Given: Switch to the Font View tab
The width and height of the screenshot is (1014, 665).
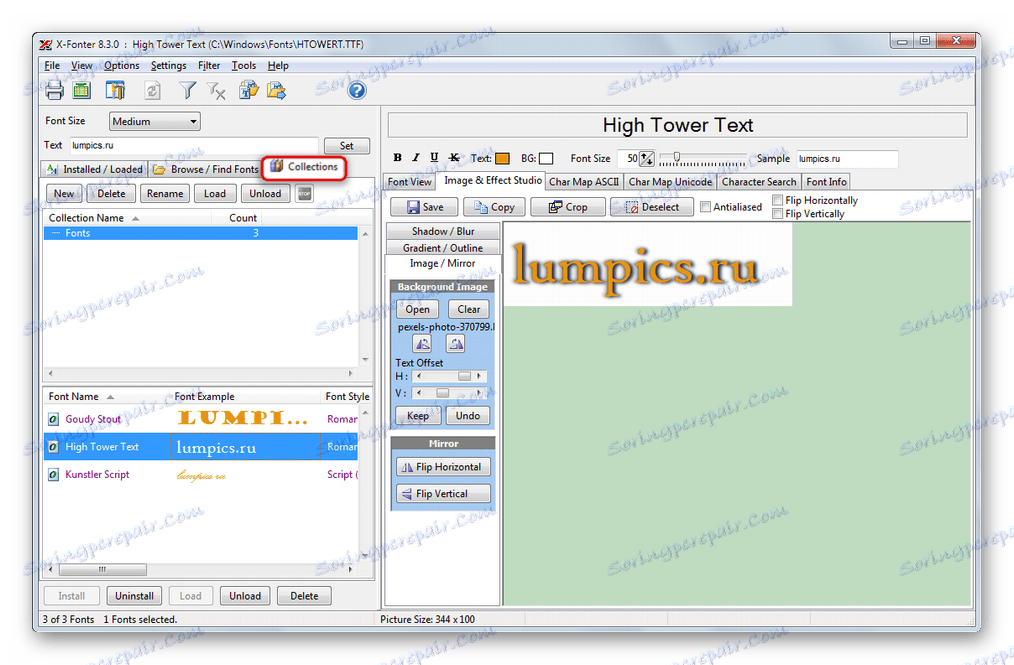Looking at the screenshot, I should point(409,182).
